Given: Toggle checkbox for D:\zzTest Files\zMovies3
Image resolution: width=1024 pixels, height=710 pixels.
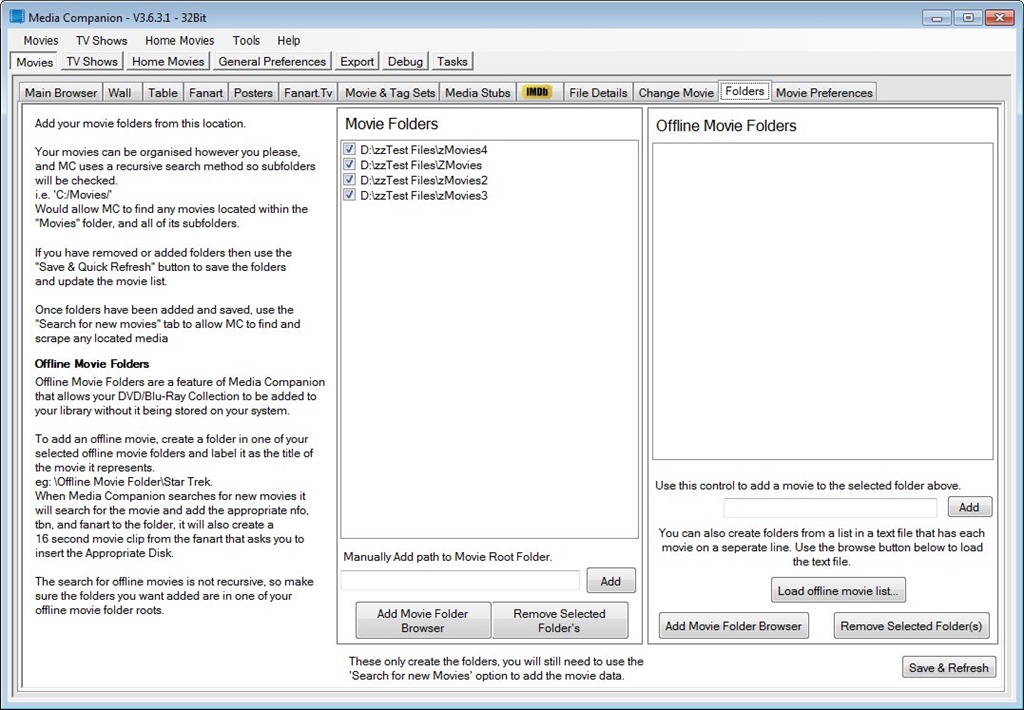Looking at the screenshot, I should [x=349, y=195].
